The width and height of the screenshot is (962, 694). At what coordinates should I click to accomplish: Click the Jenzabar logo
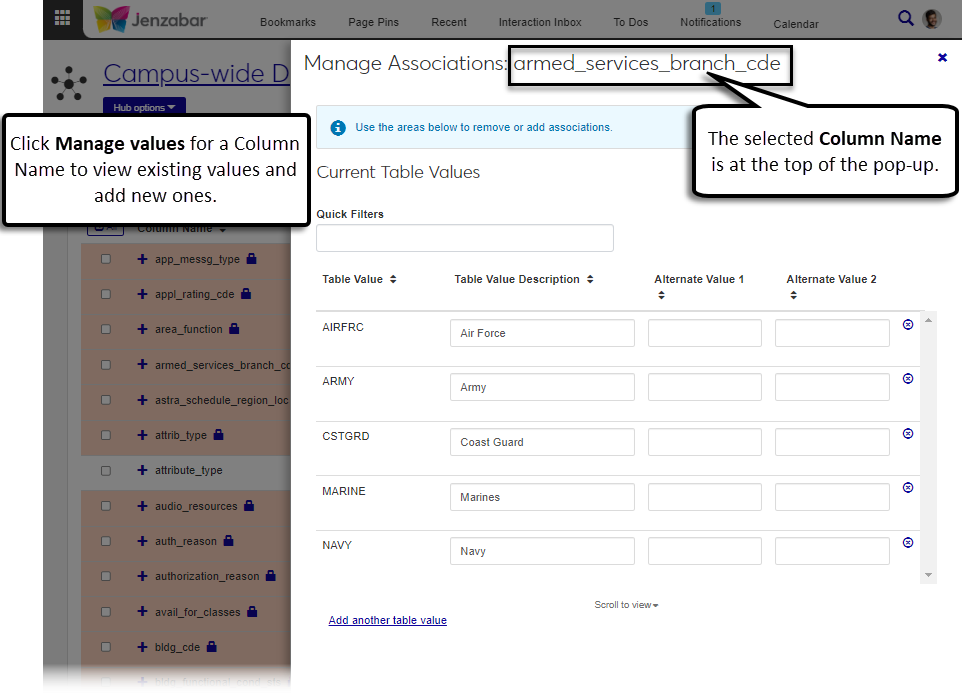[150, 20]
